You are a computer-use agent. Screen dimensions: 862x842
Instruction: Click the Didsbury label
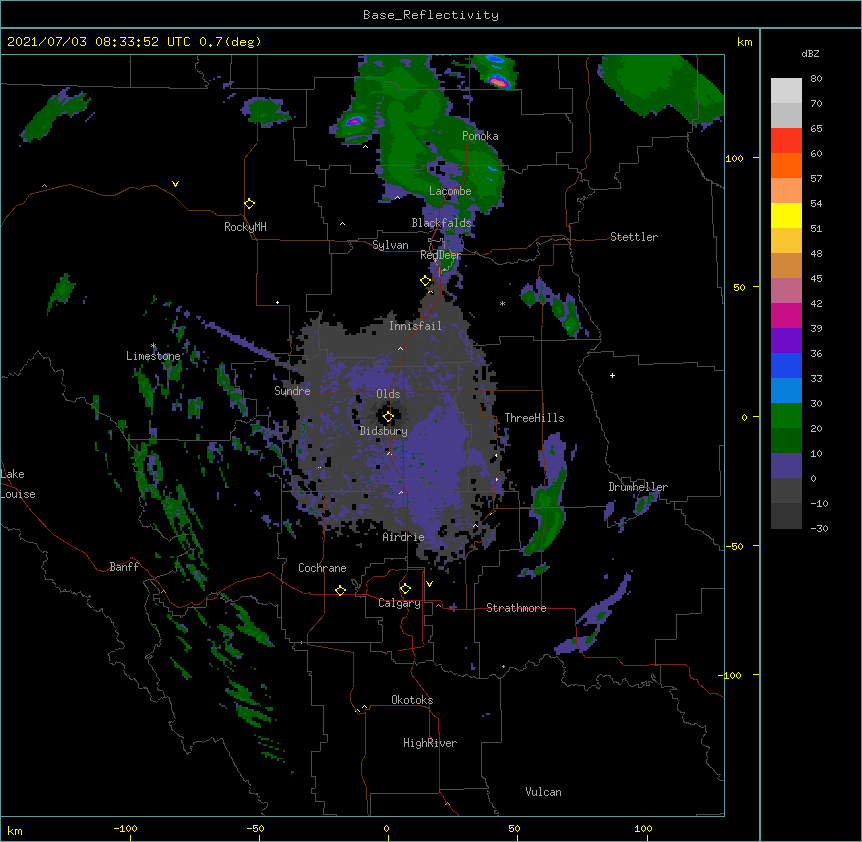pyautogui.click(x=384, y=431)
